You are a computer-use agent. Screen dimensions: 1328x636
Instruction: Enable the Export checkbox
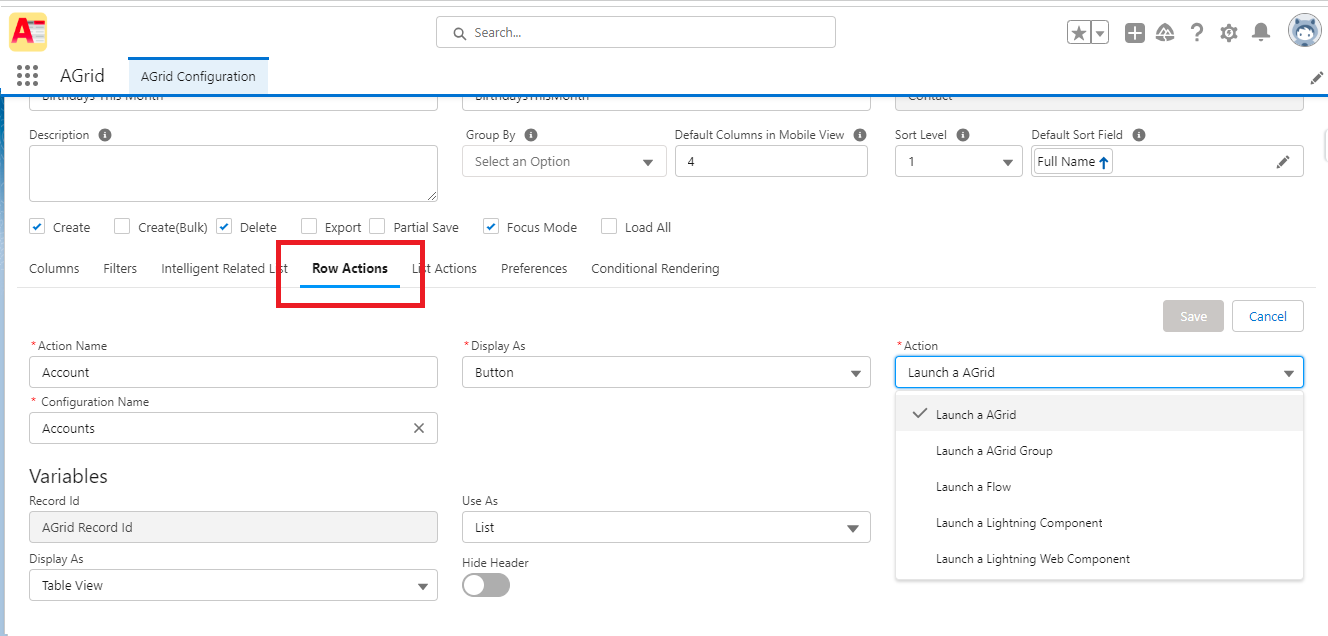tap(309, 227)
